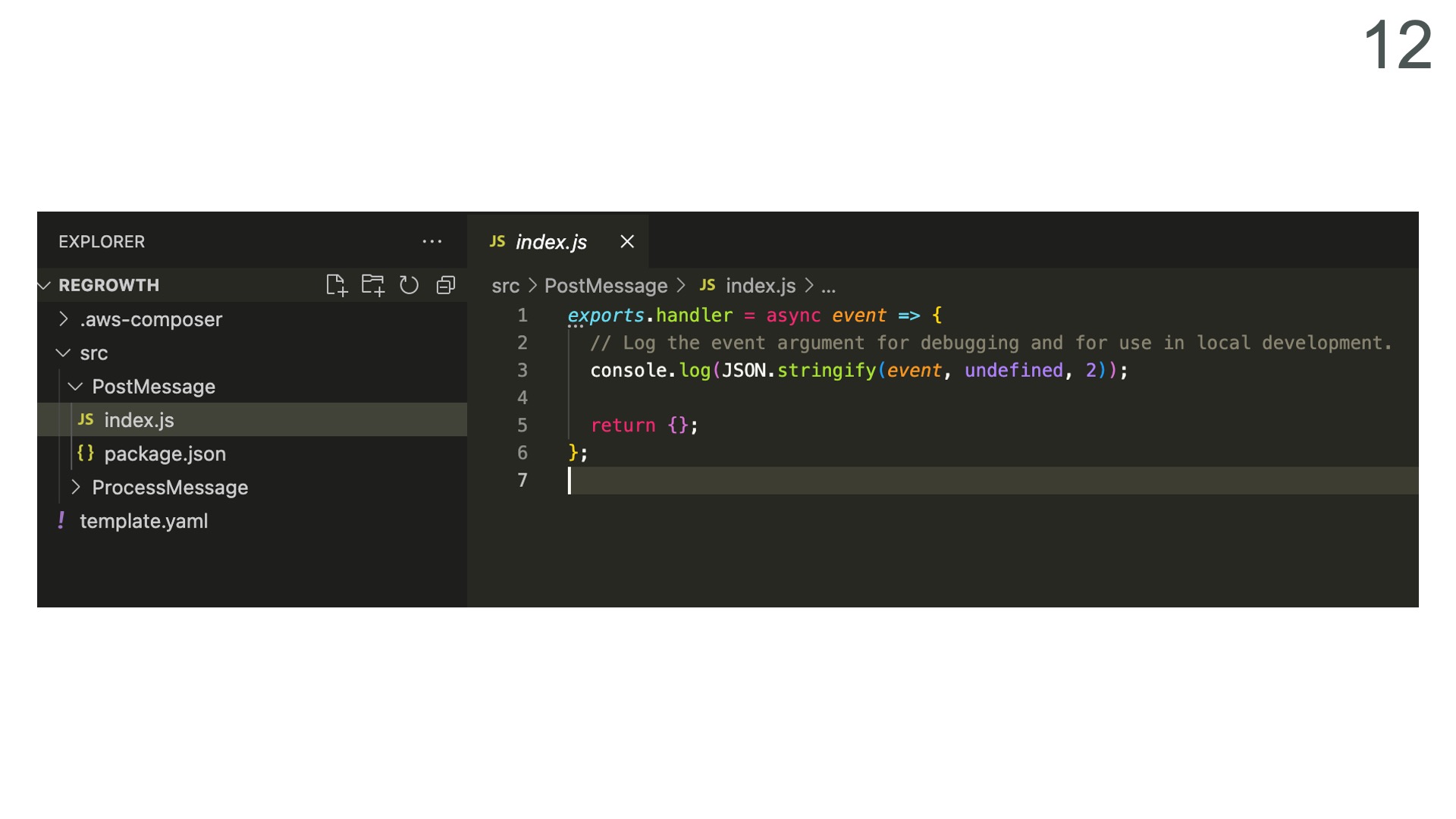Image resolution: width=1456 pixels, height=819 pixels.
Task: Select package.json in the file tree
Action: tap(165, 453)
